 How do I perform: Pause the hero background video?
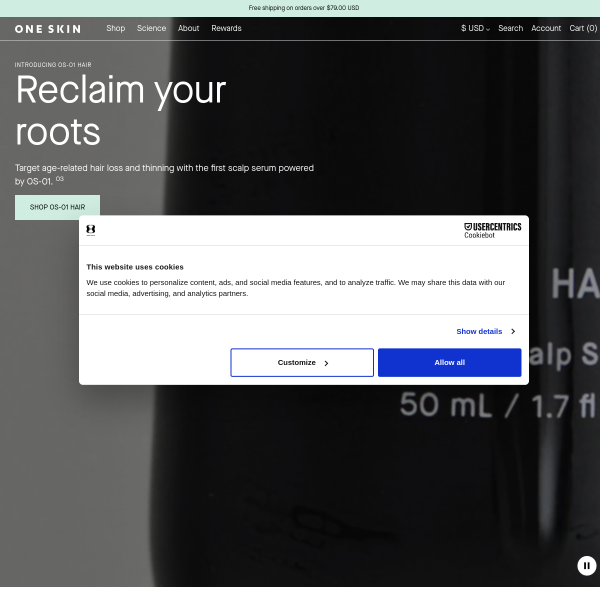(587, 566)
